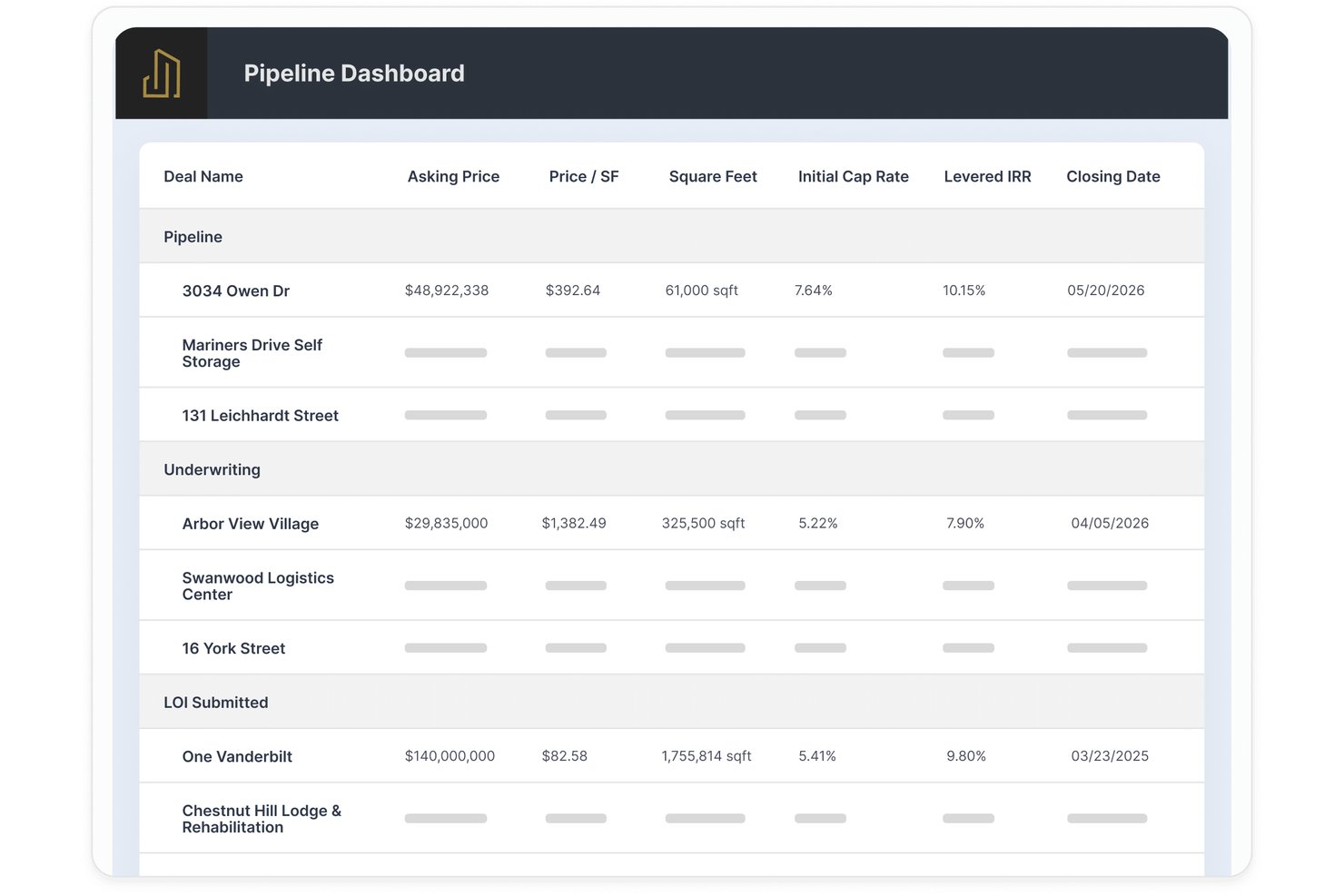Open the 16 York Street deal

233,648
